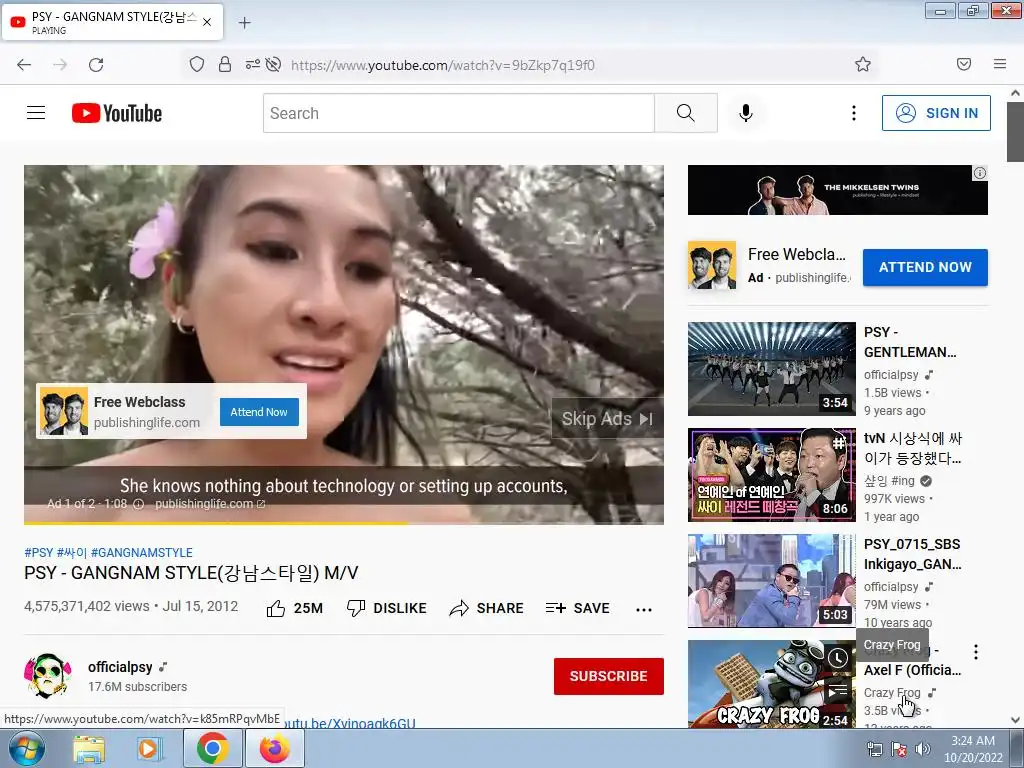Skip the ad with Skip Ads
Viewport: 1024px width, 768px height.
coord(607,419)
